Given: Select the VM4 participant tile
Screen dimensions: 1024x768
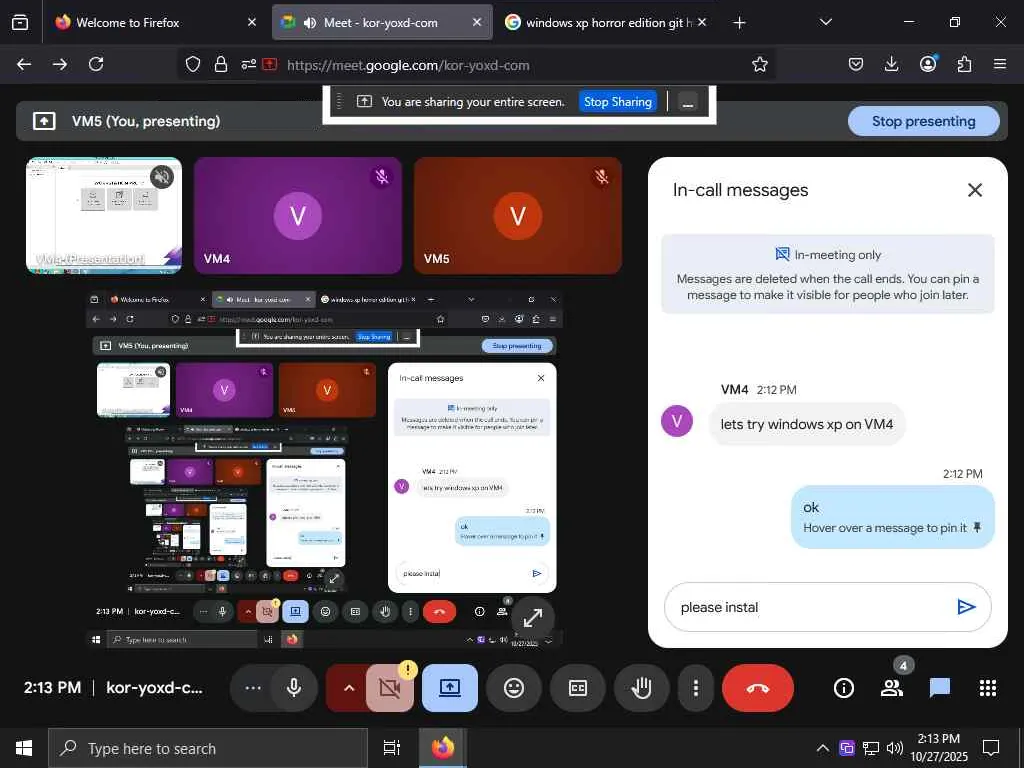Looking at the screenshot, I should click(298, 215).
